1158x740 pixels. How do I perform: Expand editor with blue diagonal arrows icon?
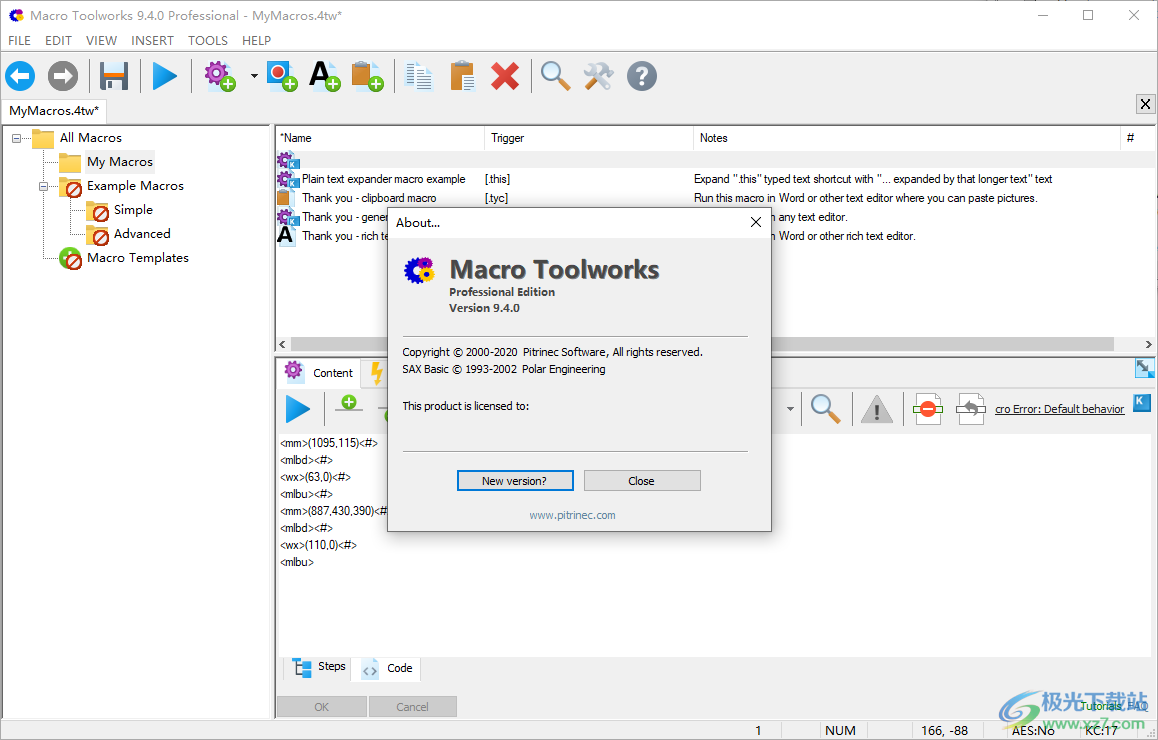1144,367
